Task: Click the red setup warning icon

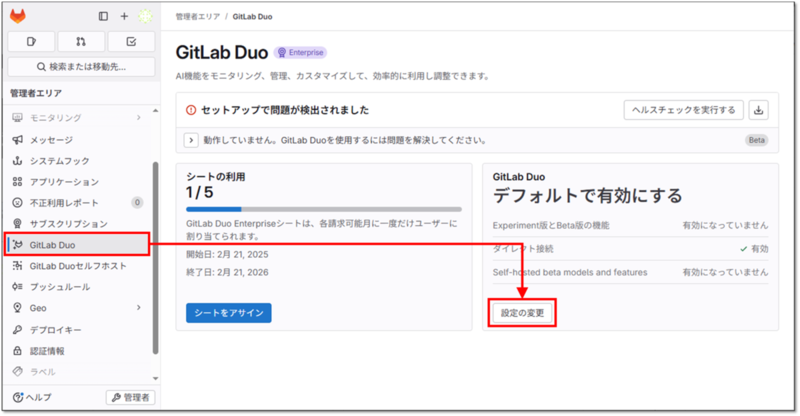Action: 191,110
